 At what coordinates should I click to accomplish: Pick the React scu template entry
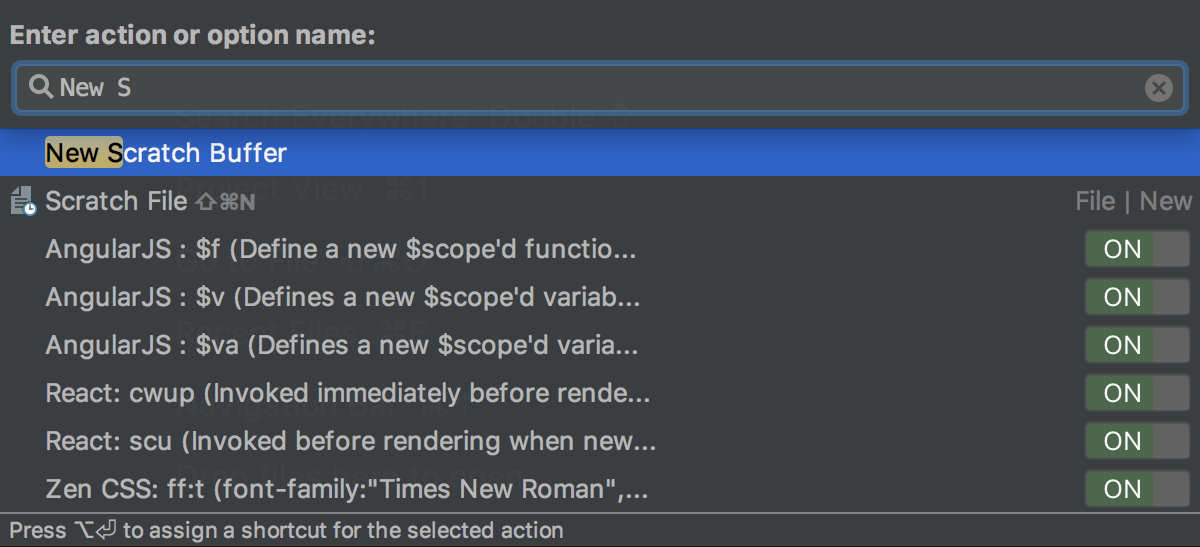350,441
